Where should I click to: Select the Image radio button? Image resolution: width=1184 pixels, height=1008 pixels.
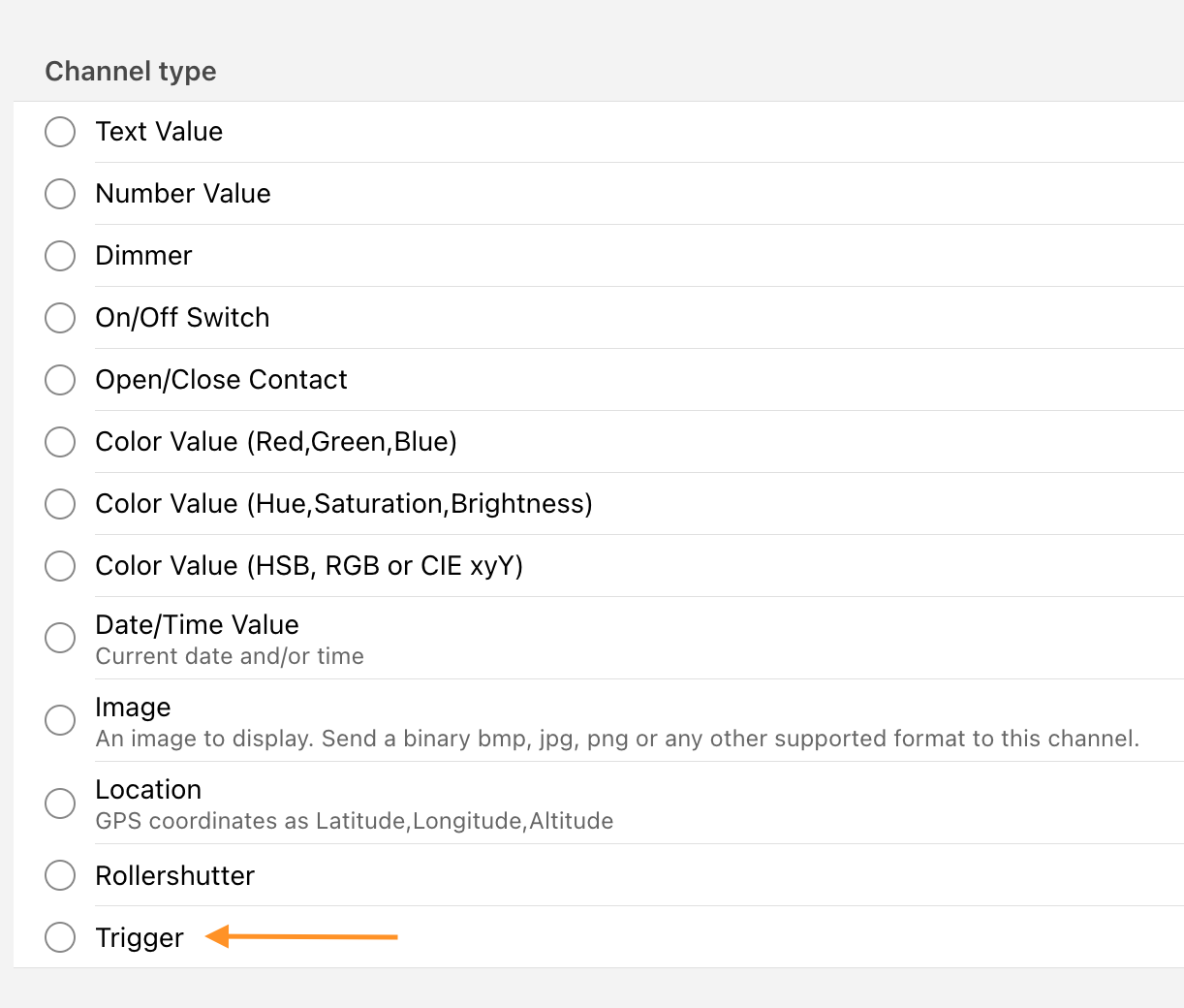click(x=60, y=720)
